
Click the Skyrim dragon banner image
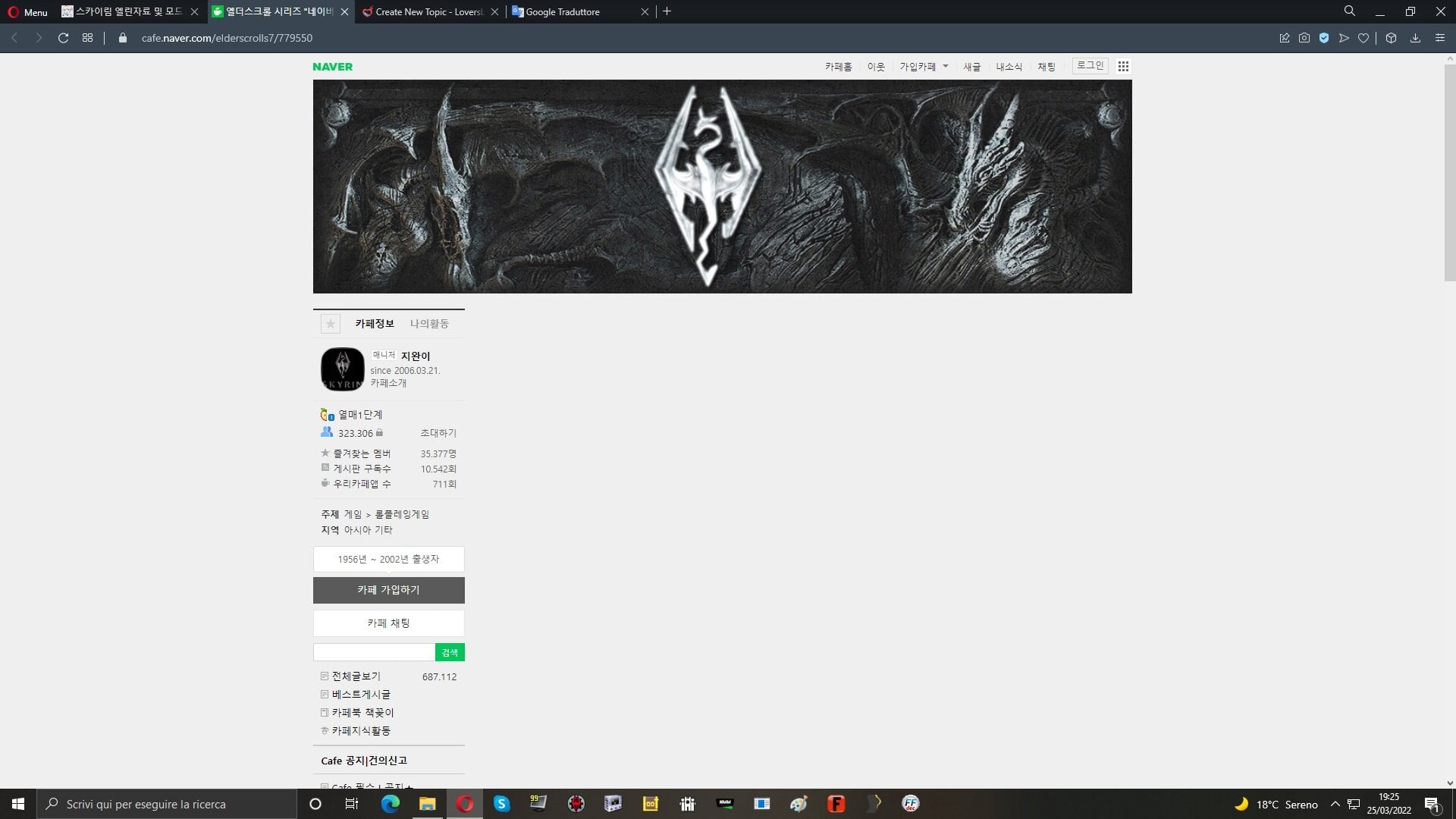pyautogui.click(x=722, y=187)
